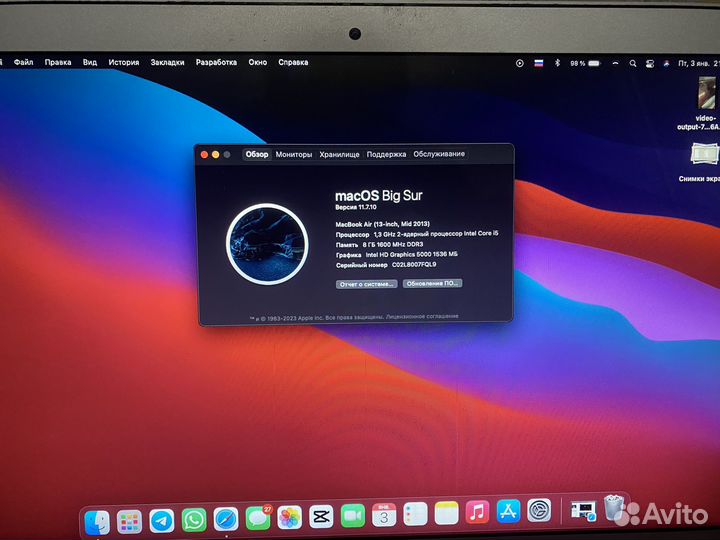Launch the Music app from the dock
Image resolution: width=720 pixels, height=540 pixels.
coord(477,512)
